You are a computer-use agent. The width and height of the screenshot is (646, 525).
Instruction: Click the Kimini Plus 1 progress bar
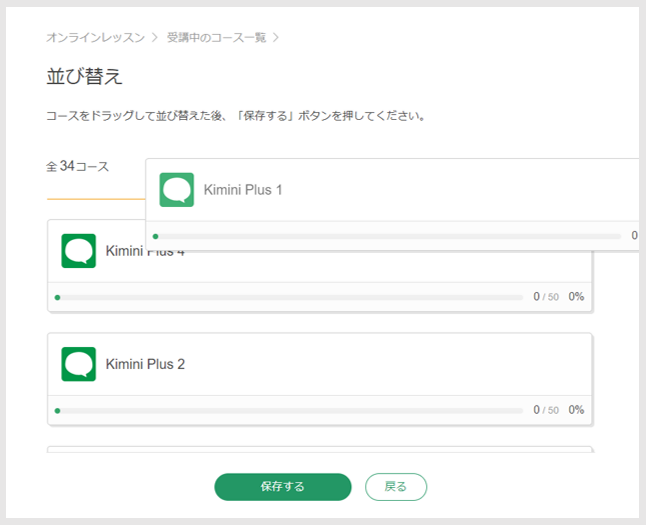click(x=387, y=236)
